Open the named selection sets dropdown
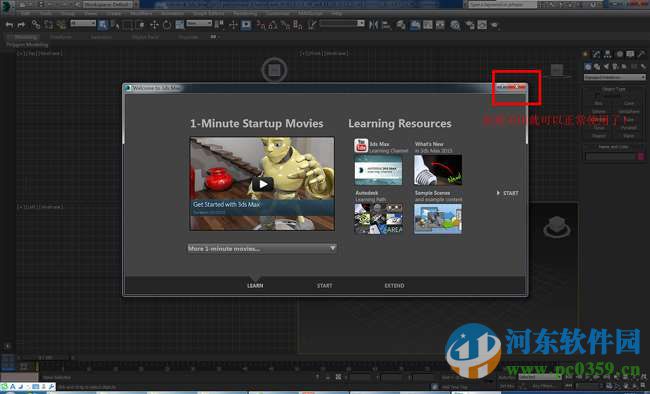 click(342, 24)
